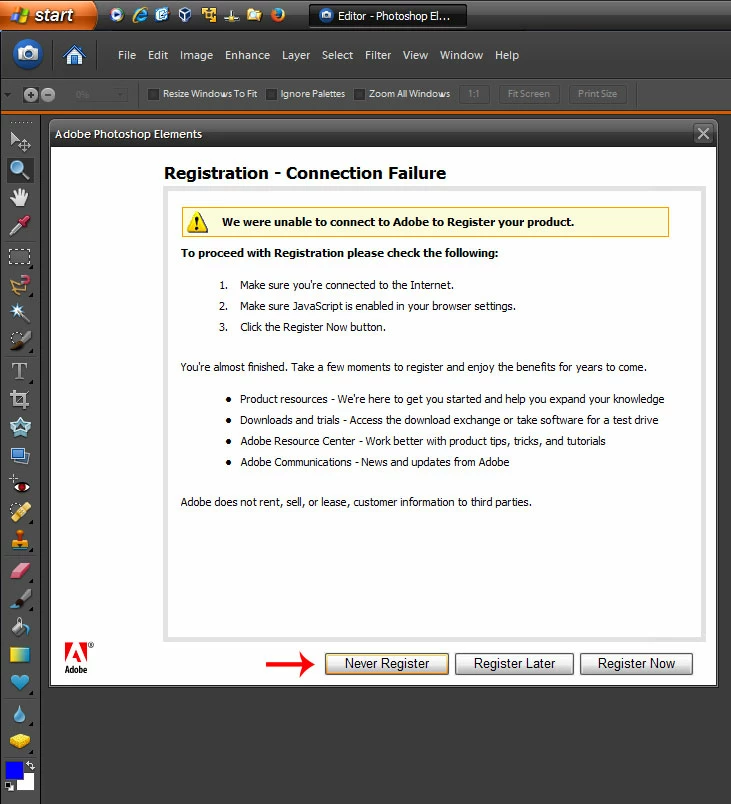731x804 pixels.
Task: Launch Firefox from the quick launch bar
Action: [x=278, y=14]
